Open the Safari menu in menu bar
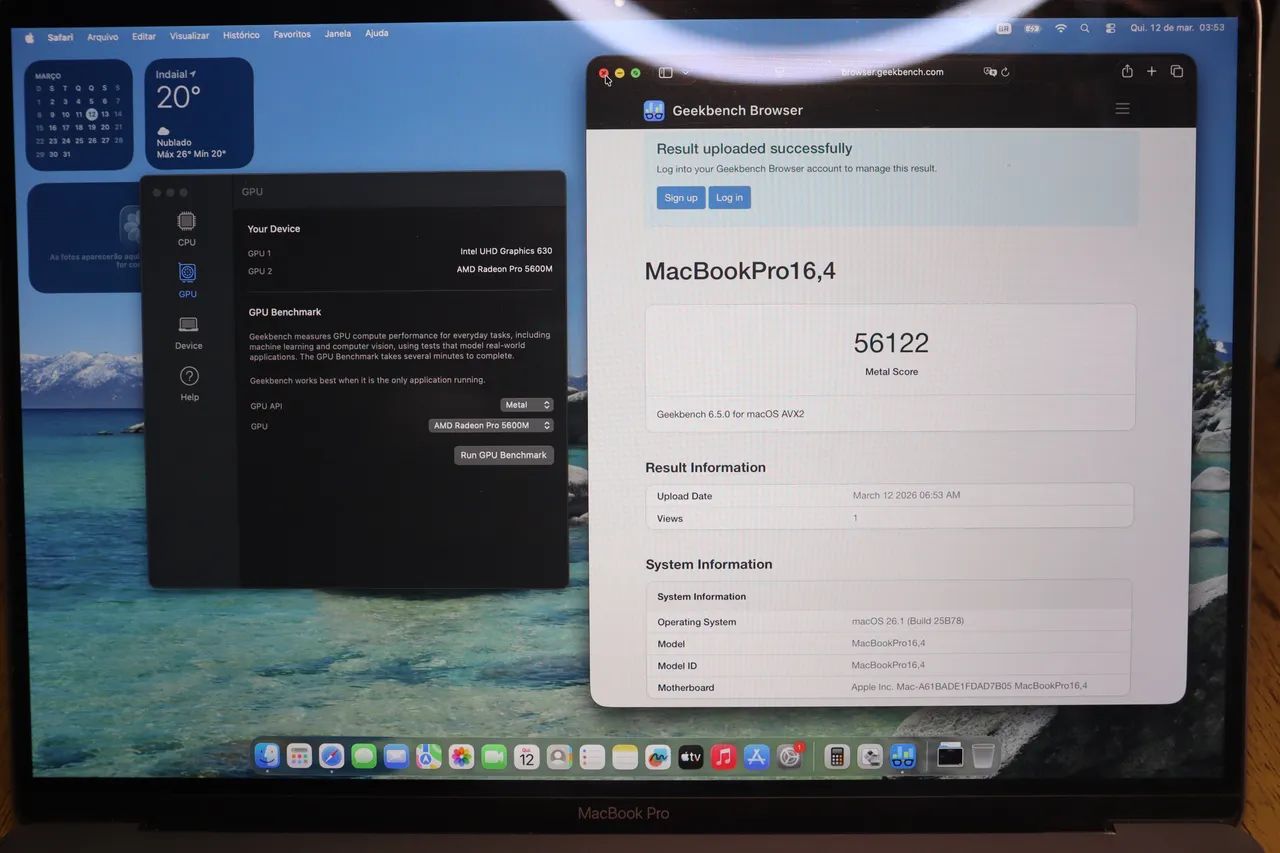 pos(60,37)
